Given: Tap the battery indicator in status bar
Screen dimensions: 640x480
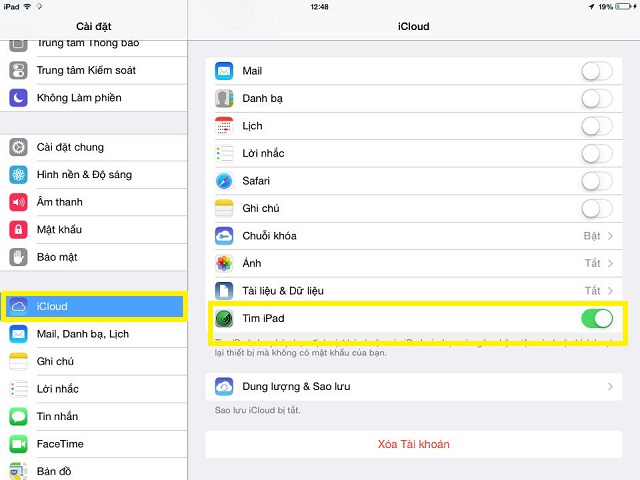Looking at the screenshot, I should point(623,7).
